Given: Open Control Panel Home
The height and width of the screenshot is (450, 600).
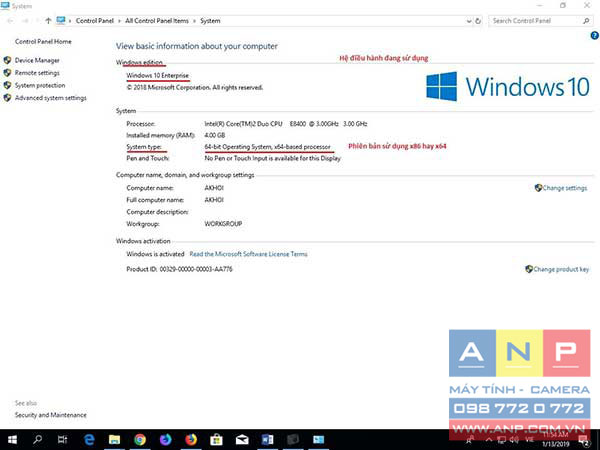Looking at the screenshot, I should 43,41.
